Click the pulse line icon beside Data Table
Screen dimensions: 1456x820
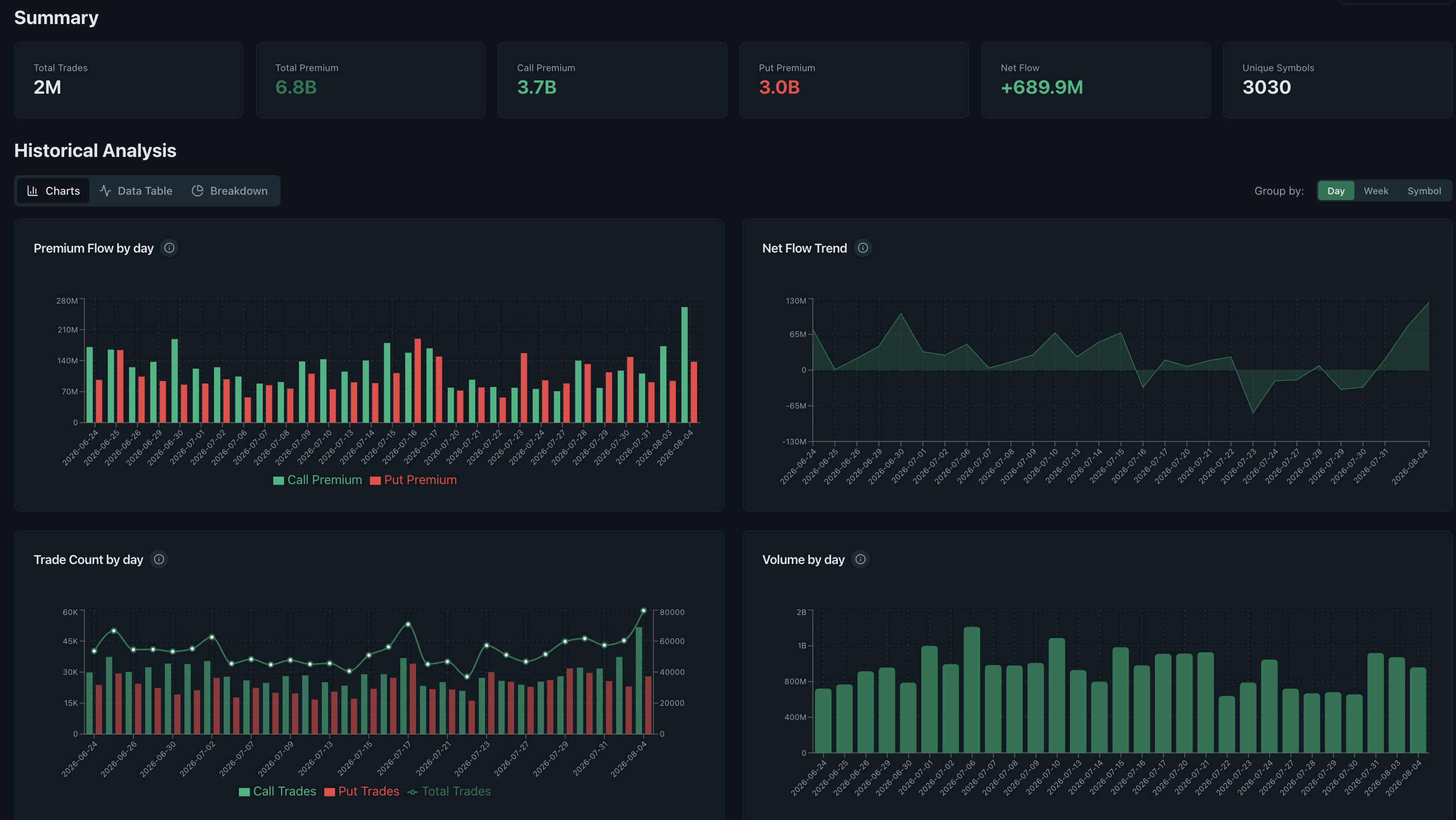pyautogui.click(x=105, y=191)
